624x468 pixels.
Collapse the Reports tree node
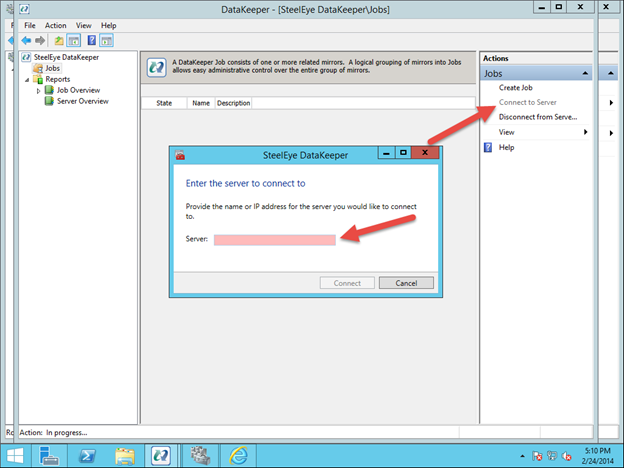[27, 79]
